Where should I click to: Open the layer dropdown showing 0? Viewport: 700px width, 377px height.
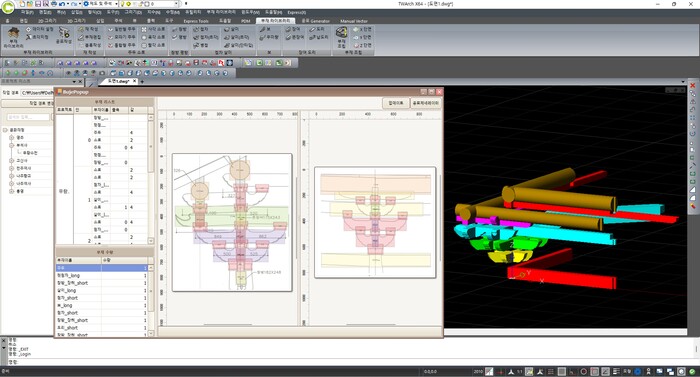pyautogui.click(x=149, y=4)
